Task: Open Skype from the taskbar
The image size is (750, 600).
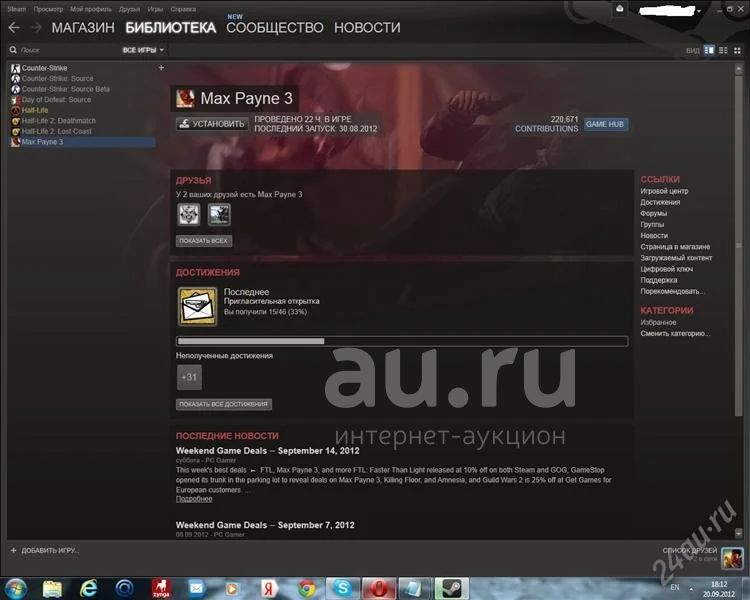Action: tap(342, 589)
